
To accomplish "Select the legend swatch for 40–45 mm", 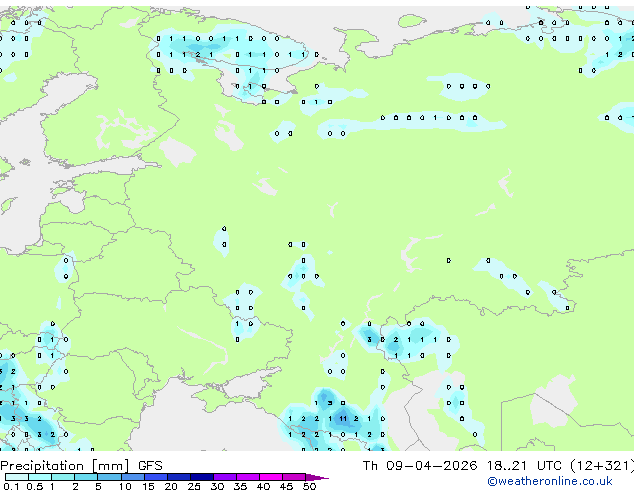I will 271,477.
